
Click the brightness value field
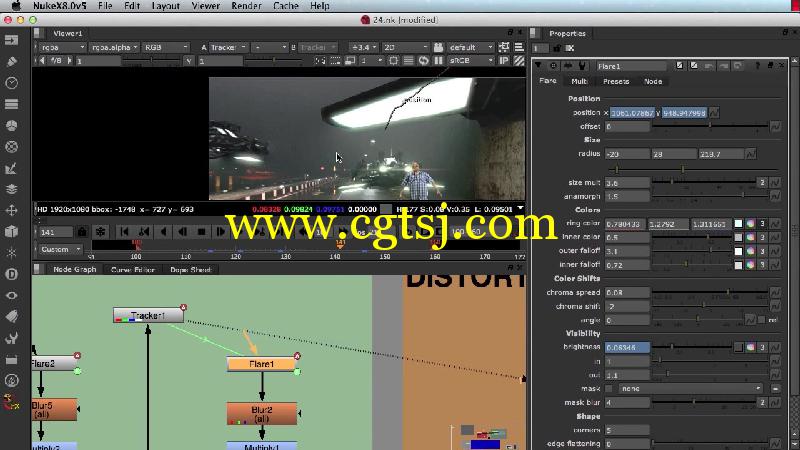click(x=627, y=347)
